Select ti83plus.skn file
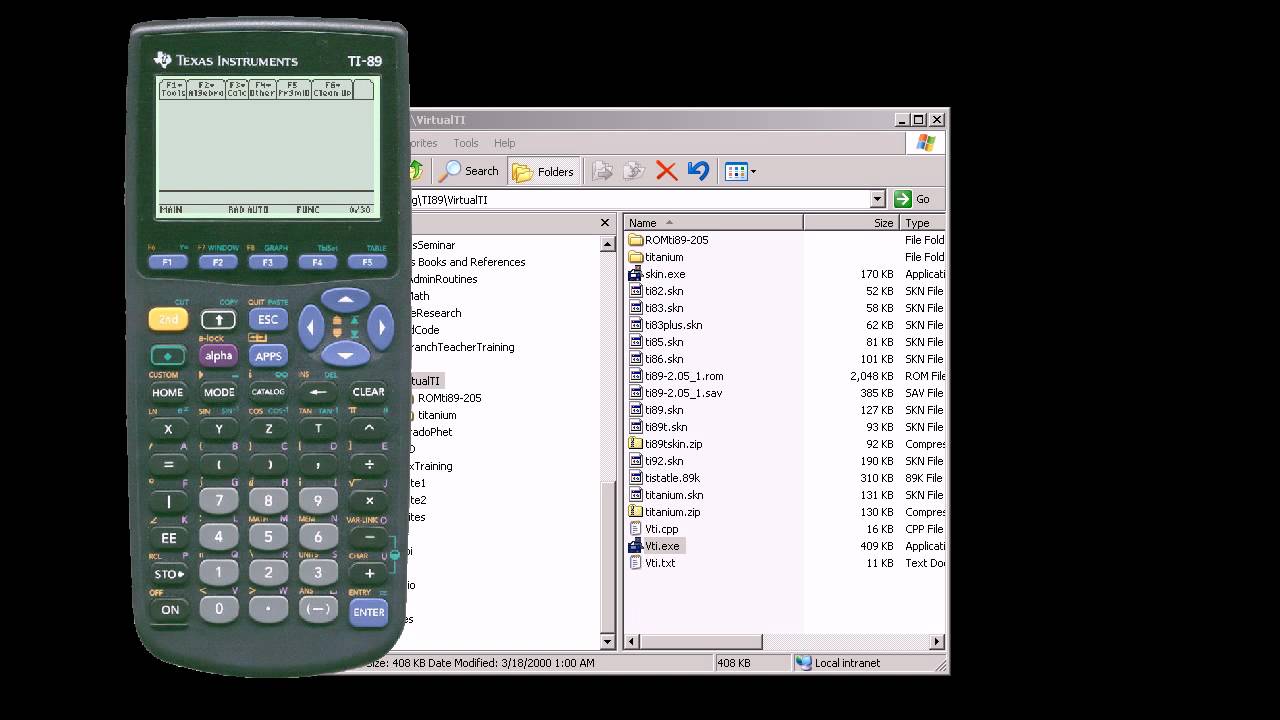The height and width of the screenshot is (720, 1280). pos(666,325)
